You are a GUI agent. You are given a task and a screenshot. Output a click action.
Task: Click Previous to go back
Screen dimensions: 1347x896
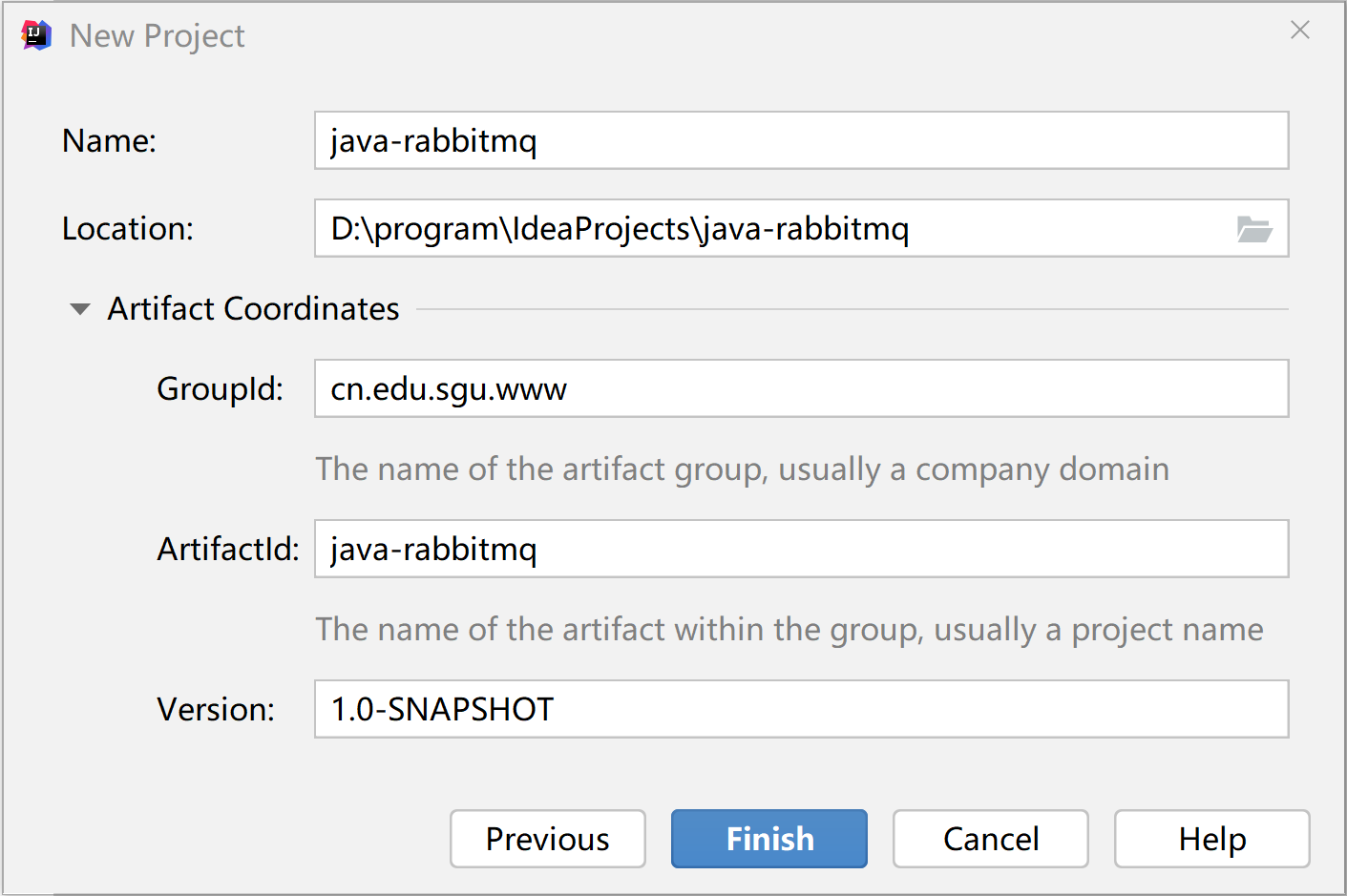point(547,839)
